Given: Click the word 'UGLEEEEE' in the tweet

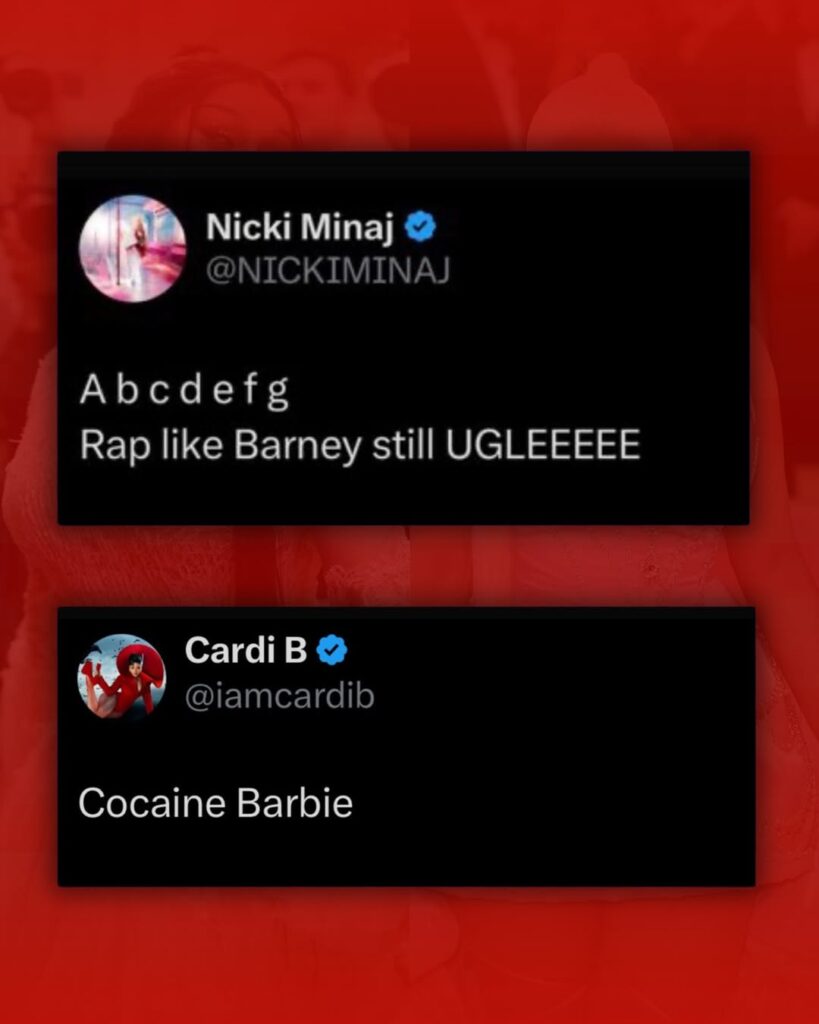Looking at the screenshot, I should pos(543,445).
